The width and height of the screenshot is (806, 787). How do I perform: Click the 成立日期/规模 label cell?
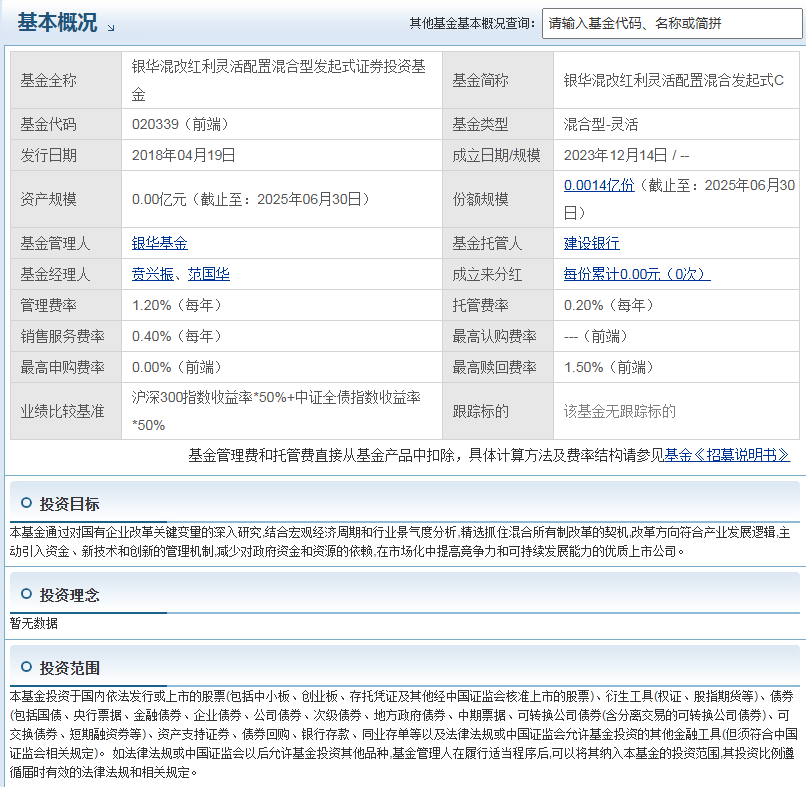tap(498, 155)
